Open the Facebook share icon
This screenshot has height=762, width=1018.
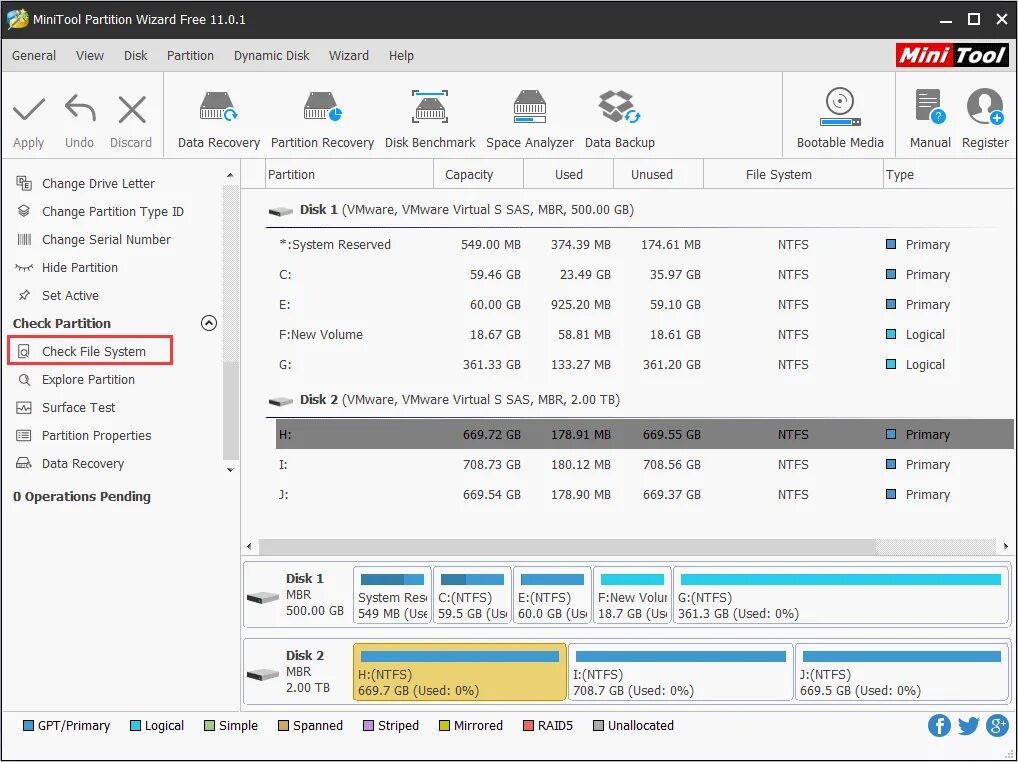[939, 725]
